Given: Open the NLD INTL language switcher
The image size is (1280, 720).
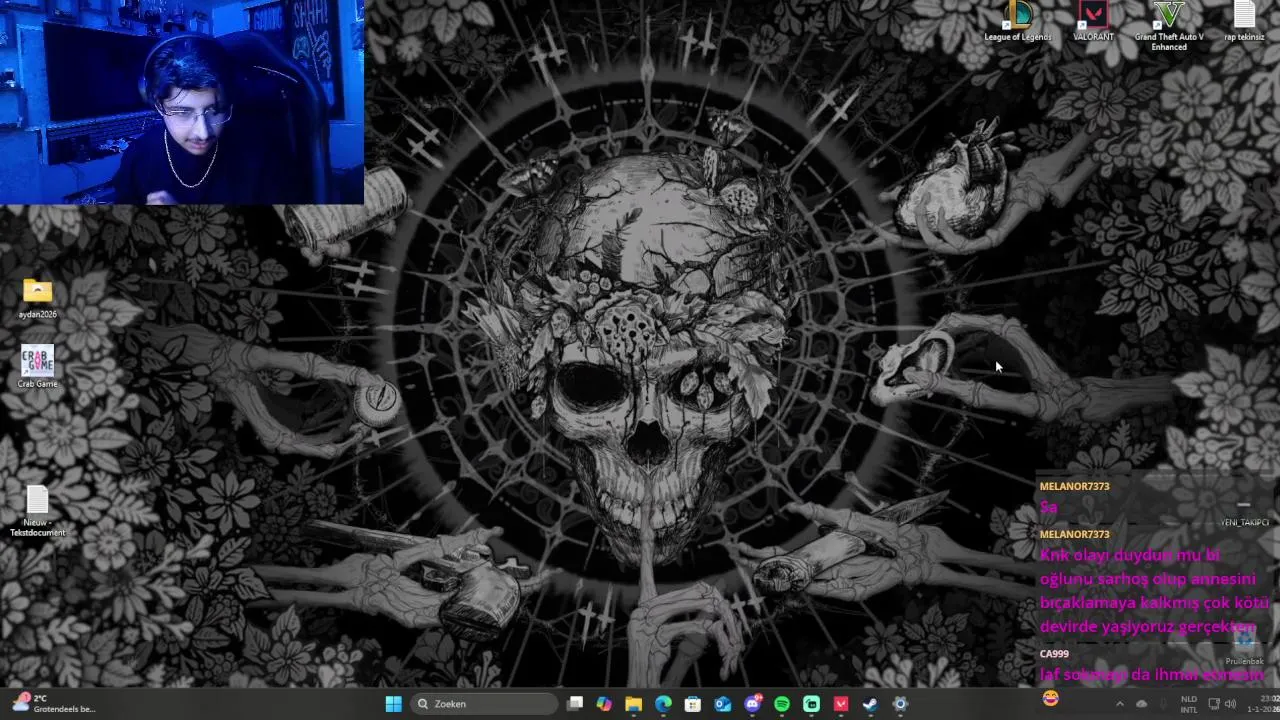Looking at the screenshot, I should pos(1188,704).
